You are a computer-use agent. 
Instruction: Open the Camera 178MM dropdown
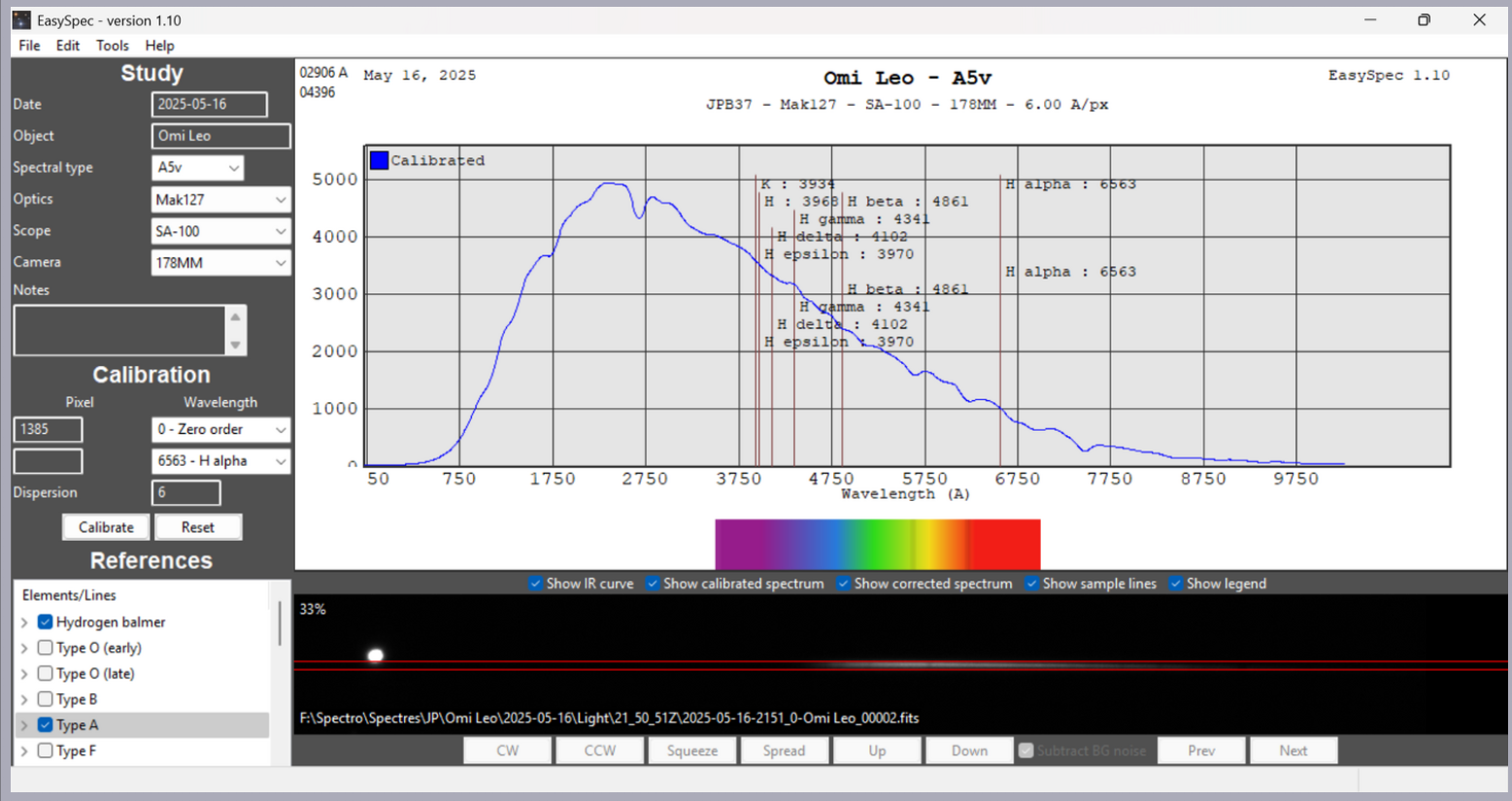[x=220, y=262]
